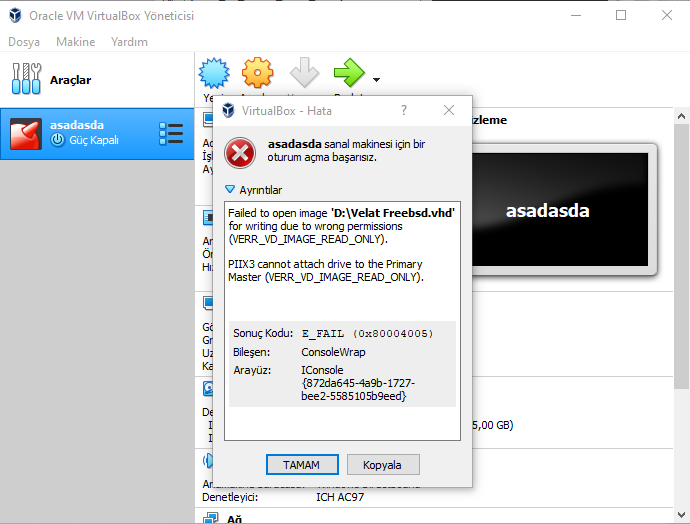Click the help question mark in dialog
Screen dimensions: 690x524
pos(404,110)
